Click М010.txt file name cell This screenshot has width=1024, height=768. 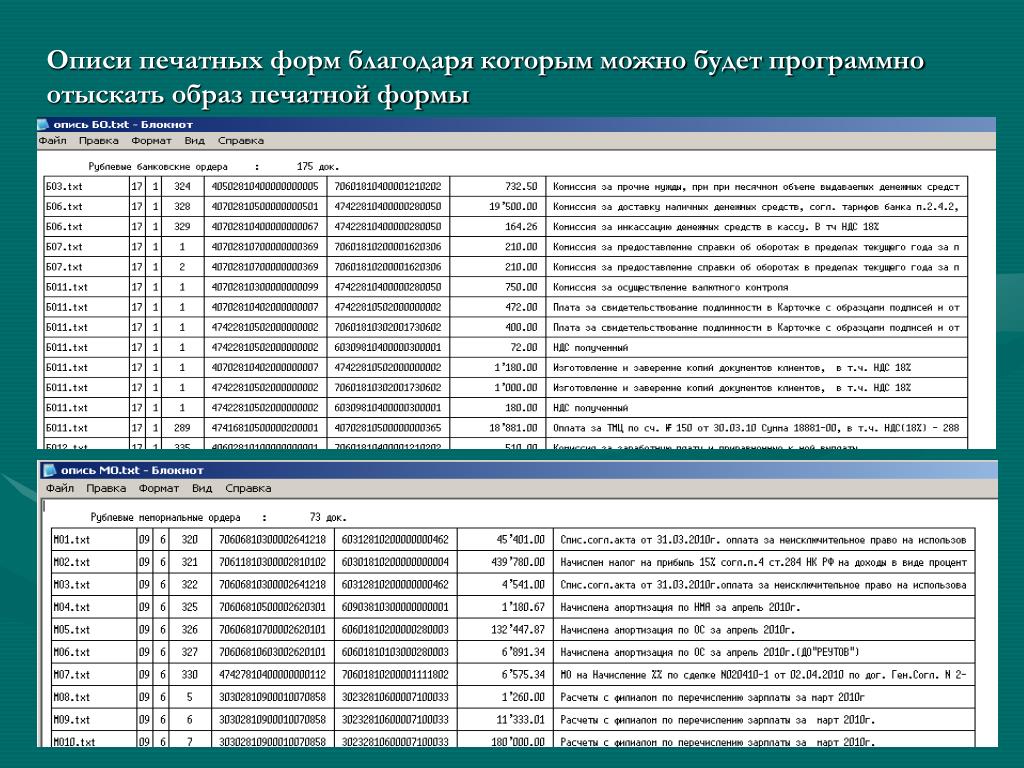coord(93,741)
